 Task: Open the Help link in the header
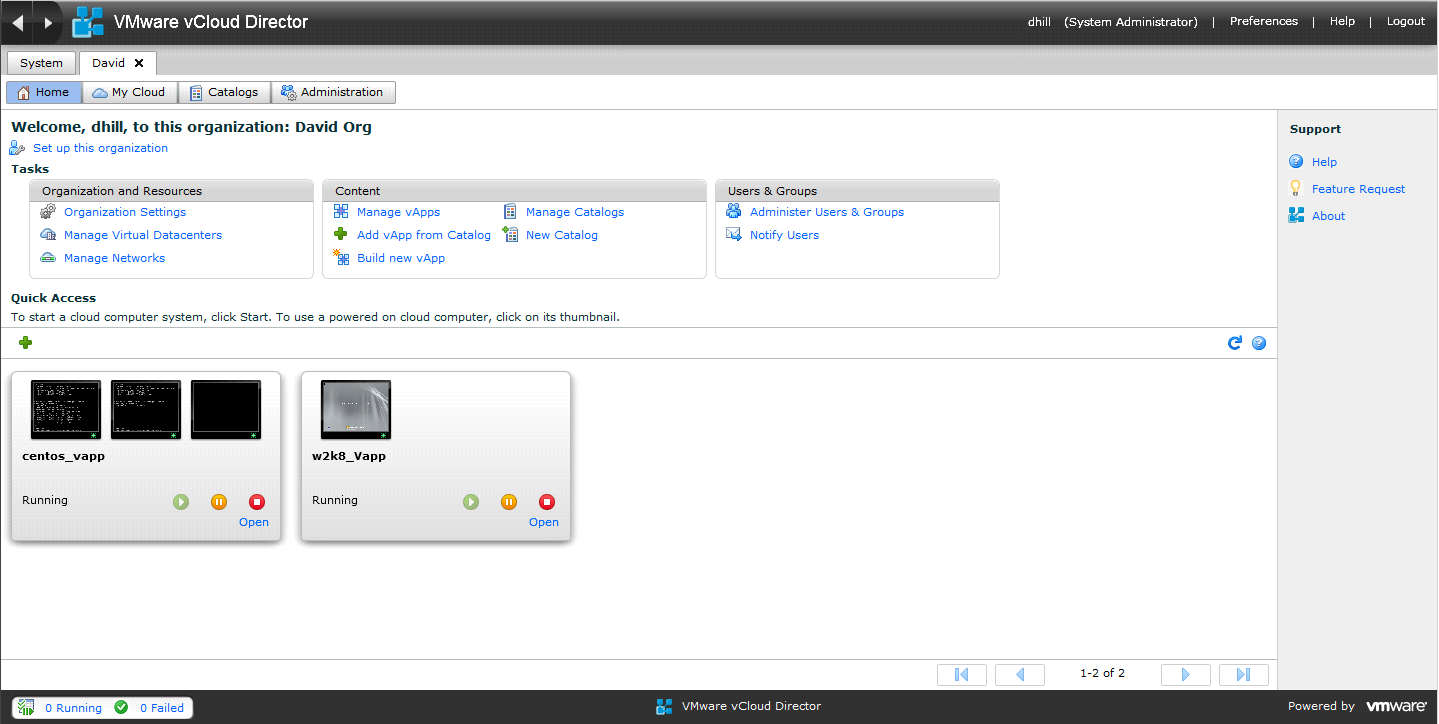pyautogui.click(x=1342, y=21)
